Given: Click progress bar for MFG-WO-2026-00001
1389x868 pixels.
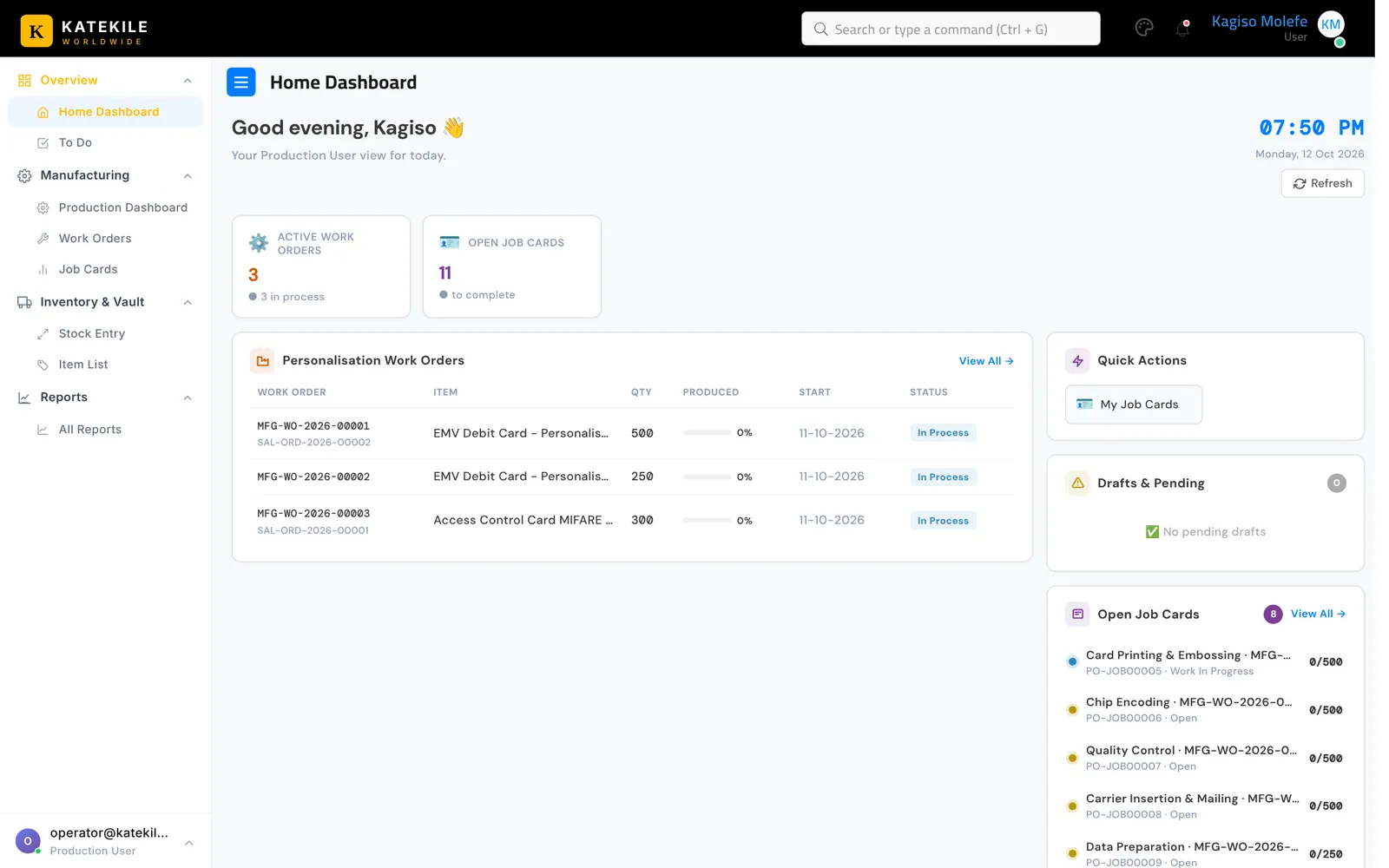Looking at the screenshot, I should pos(707,432).
